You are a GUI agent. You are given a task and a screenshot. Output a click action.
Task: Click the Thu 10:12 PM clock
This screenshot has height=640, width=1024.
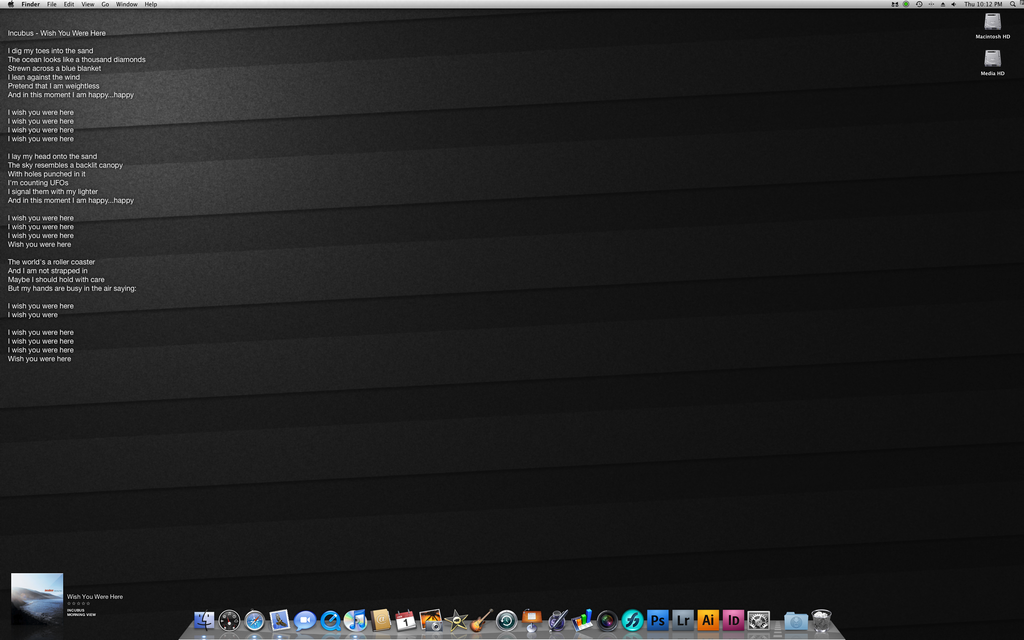point(983,4)
